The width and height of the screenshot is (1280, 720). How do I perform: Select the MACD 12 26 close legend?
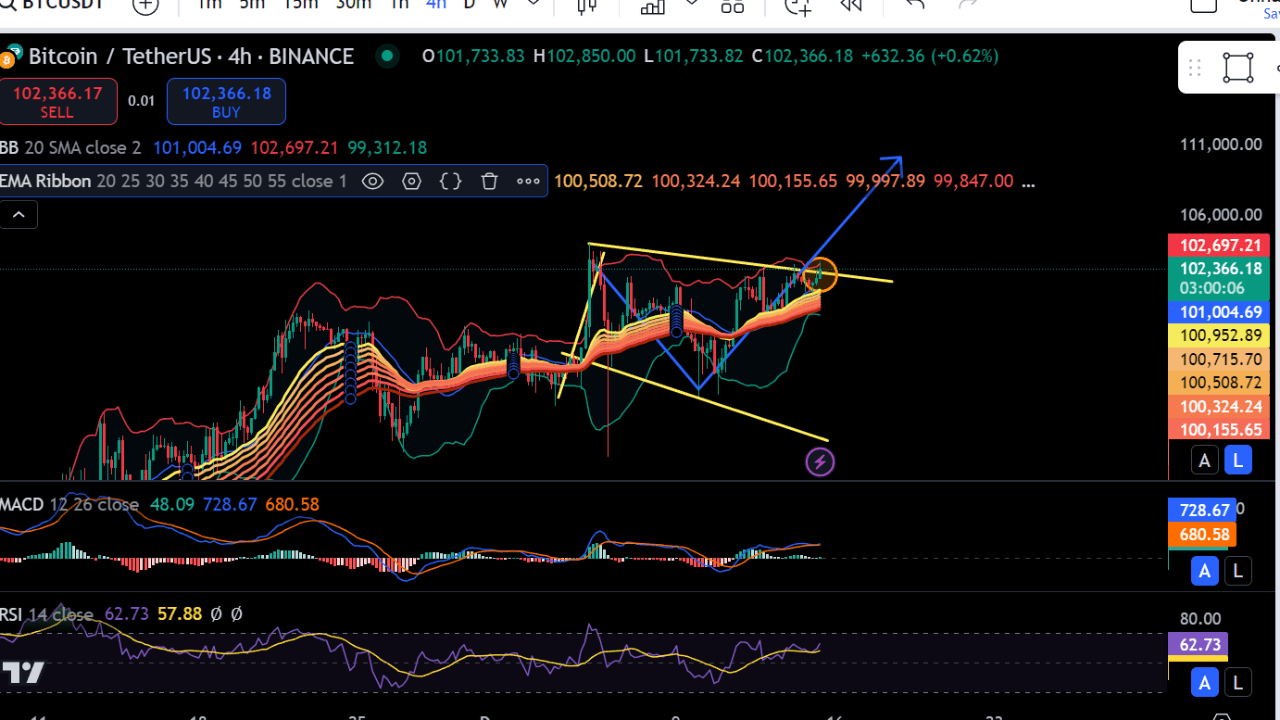[x=70, y=504]
